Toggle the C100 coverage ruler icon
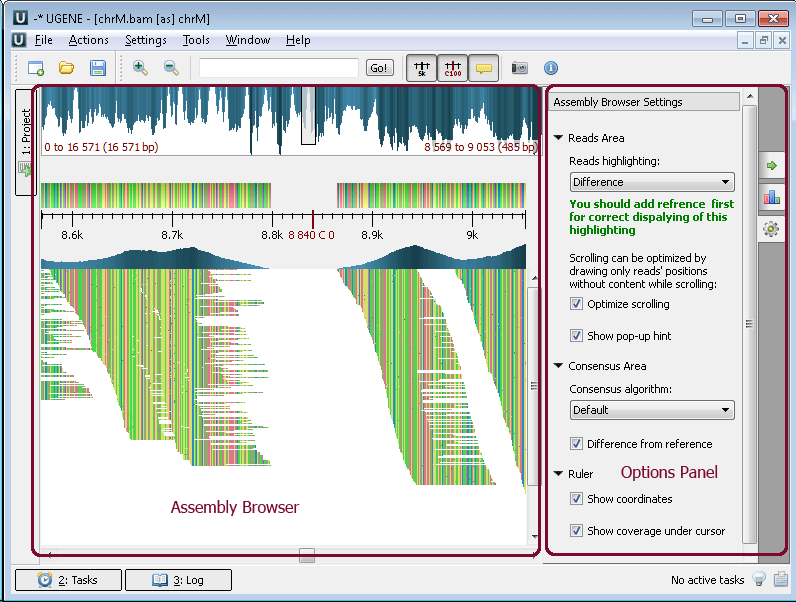Viewport: 796px width, 602px height. click(453, 68)
